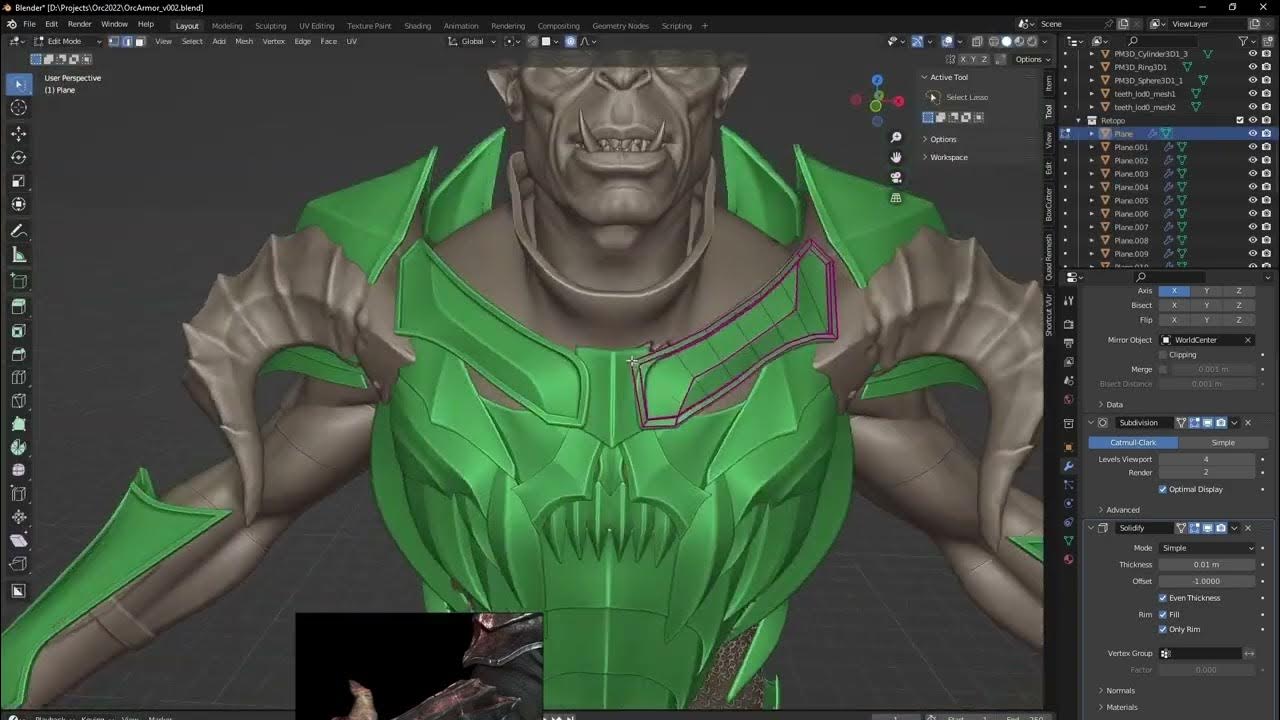The width and height of the screenshot is (1280, 720).
Task: Toggle Mirror Axis Y button
Action: [x=1206, y=291]
